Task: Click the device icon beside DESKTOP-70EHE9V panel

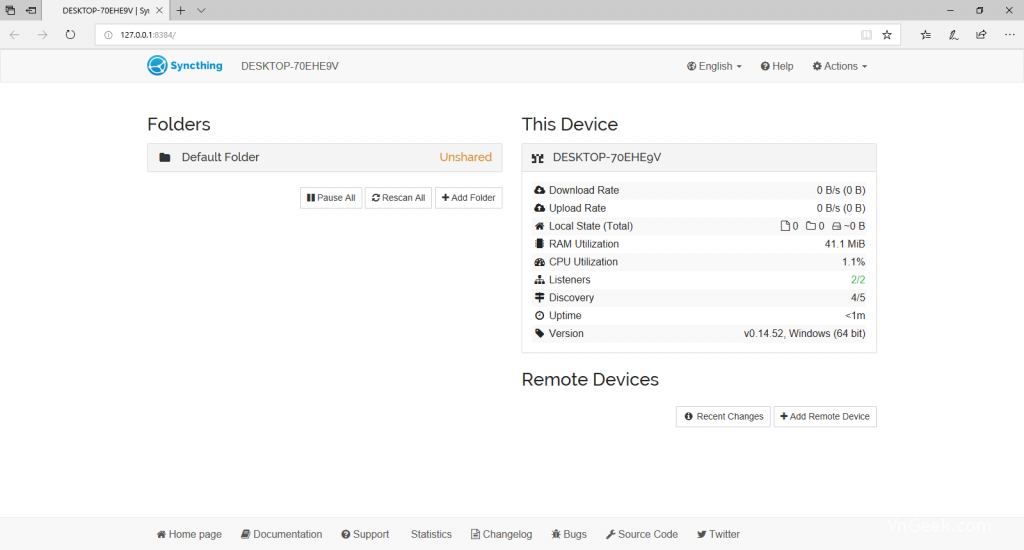Action: coord(537,158)
